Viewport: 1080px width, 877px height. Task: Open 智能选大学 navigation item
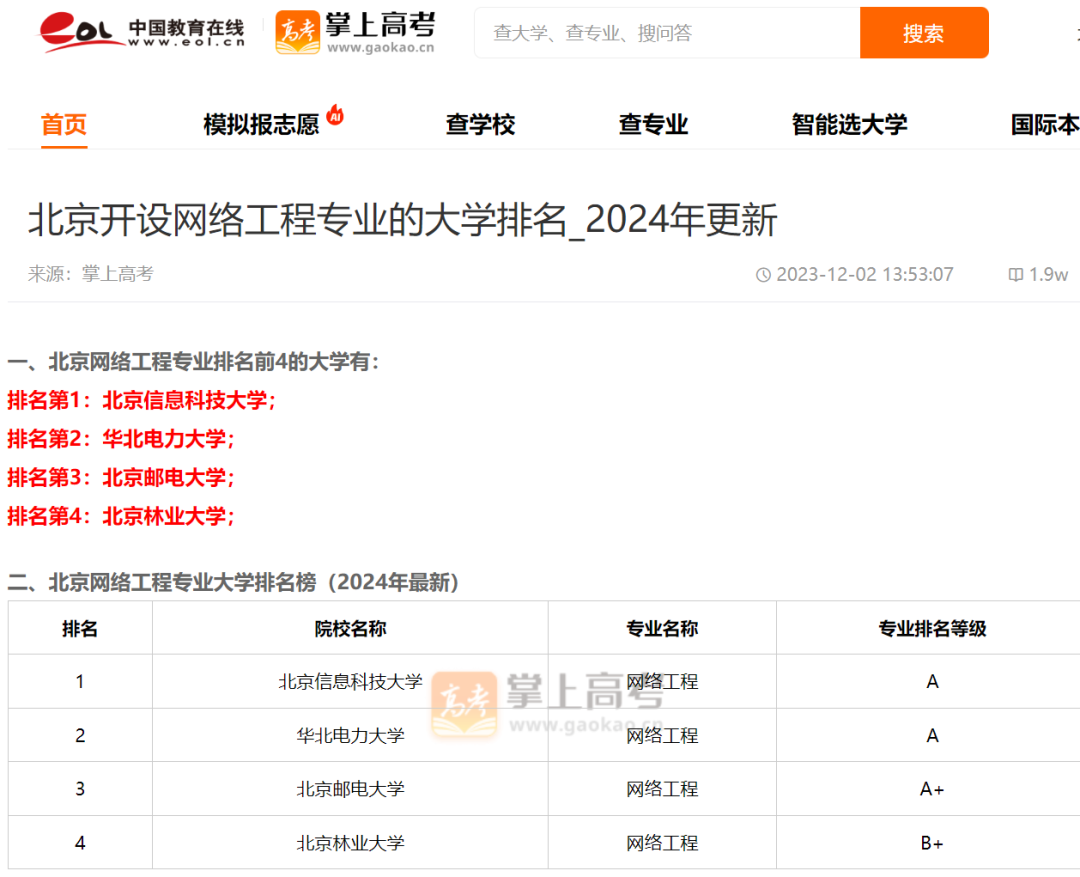[x=849, y=125]
